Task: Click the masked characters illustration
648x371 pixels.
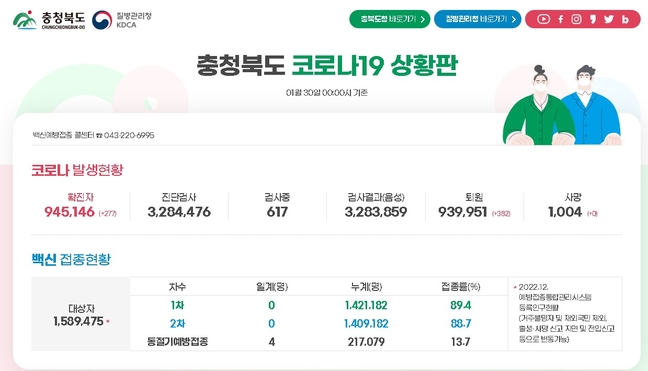Action: click(x=562, y=105)
